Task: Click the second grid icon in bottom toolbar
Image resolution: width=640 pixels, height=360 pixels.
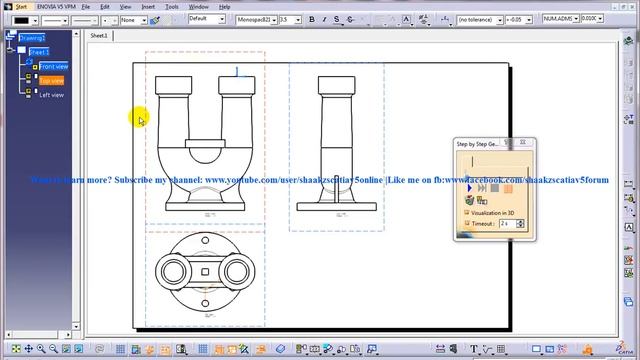Action: point(203,349)
